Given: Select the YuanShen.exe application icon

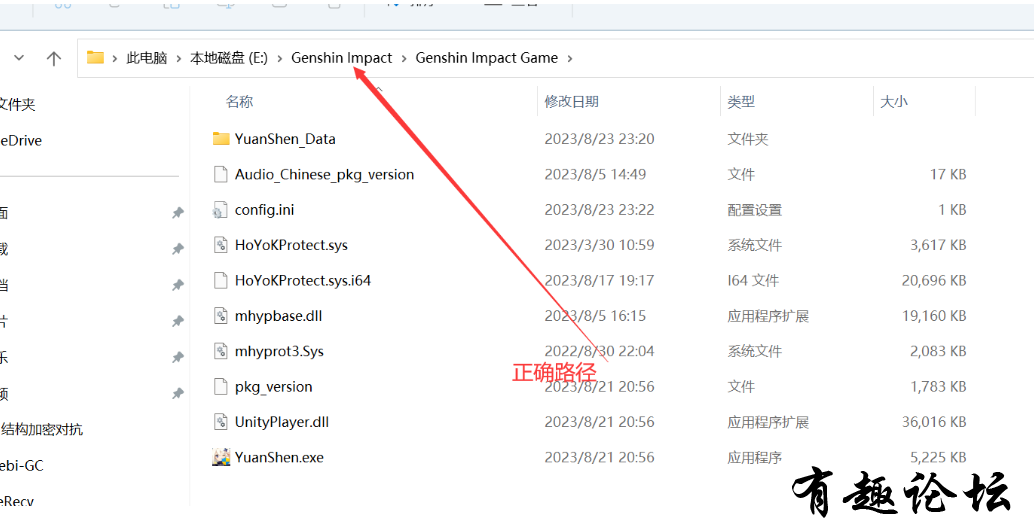Looking at the screenshot, I should pyautogui.click(x=221, y=456).
